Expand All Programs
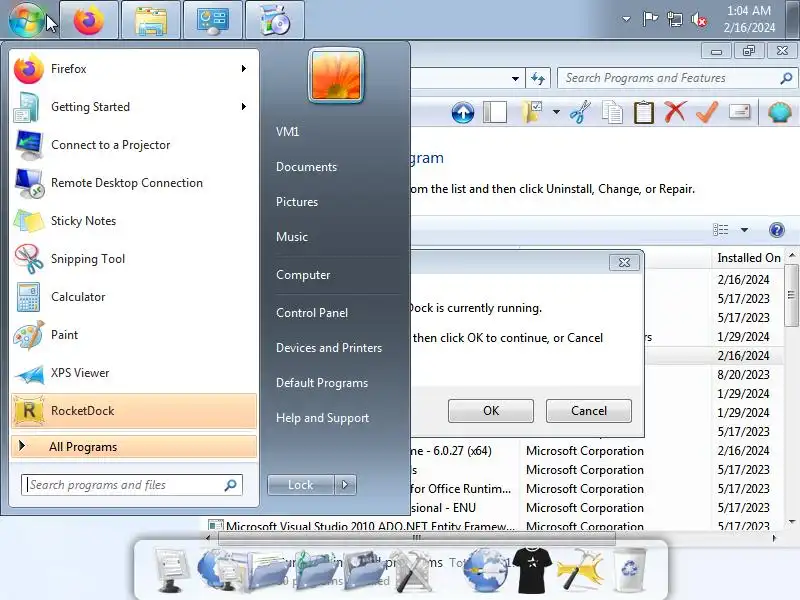The height and width of the screenshot is (600, 800). tap(134, 447)
